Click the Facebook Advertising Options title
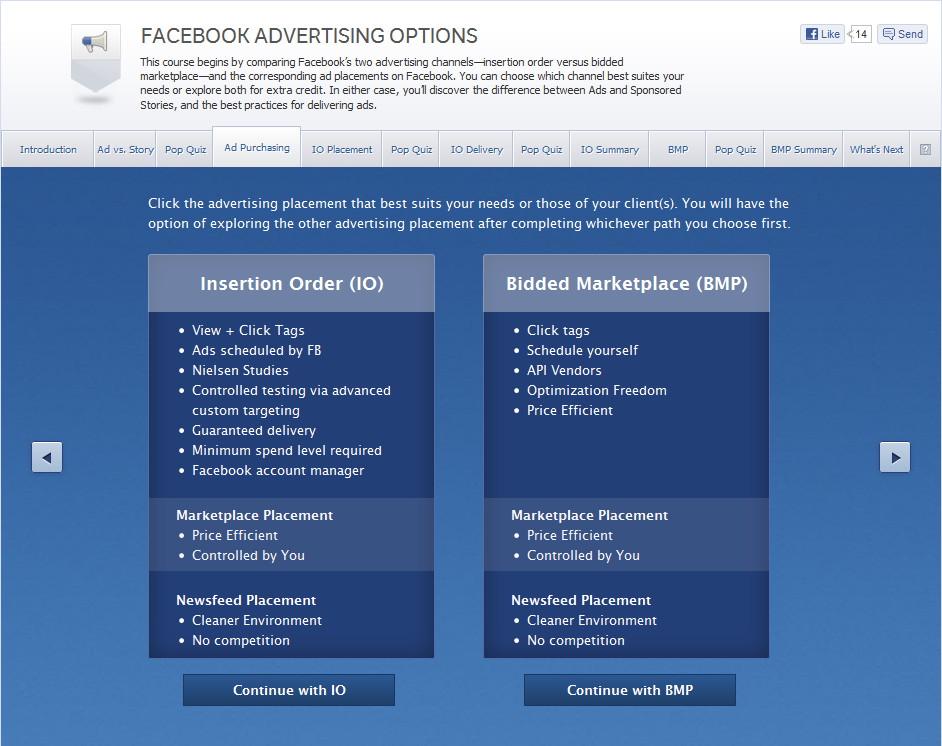 309,36
